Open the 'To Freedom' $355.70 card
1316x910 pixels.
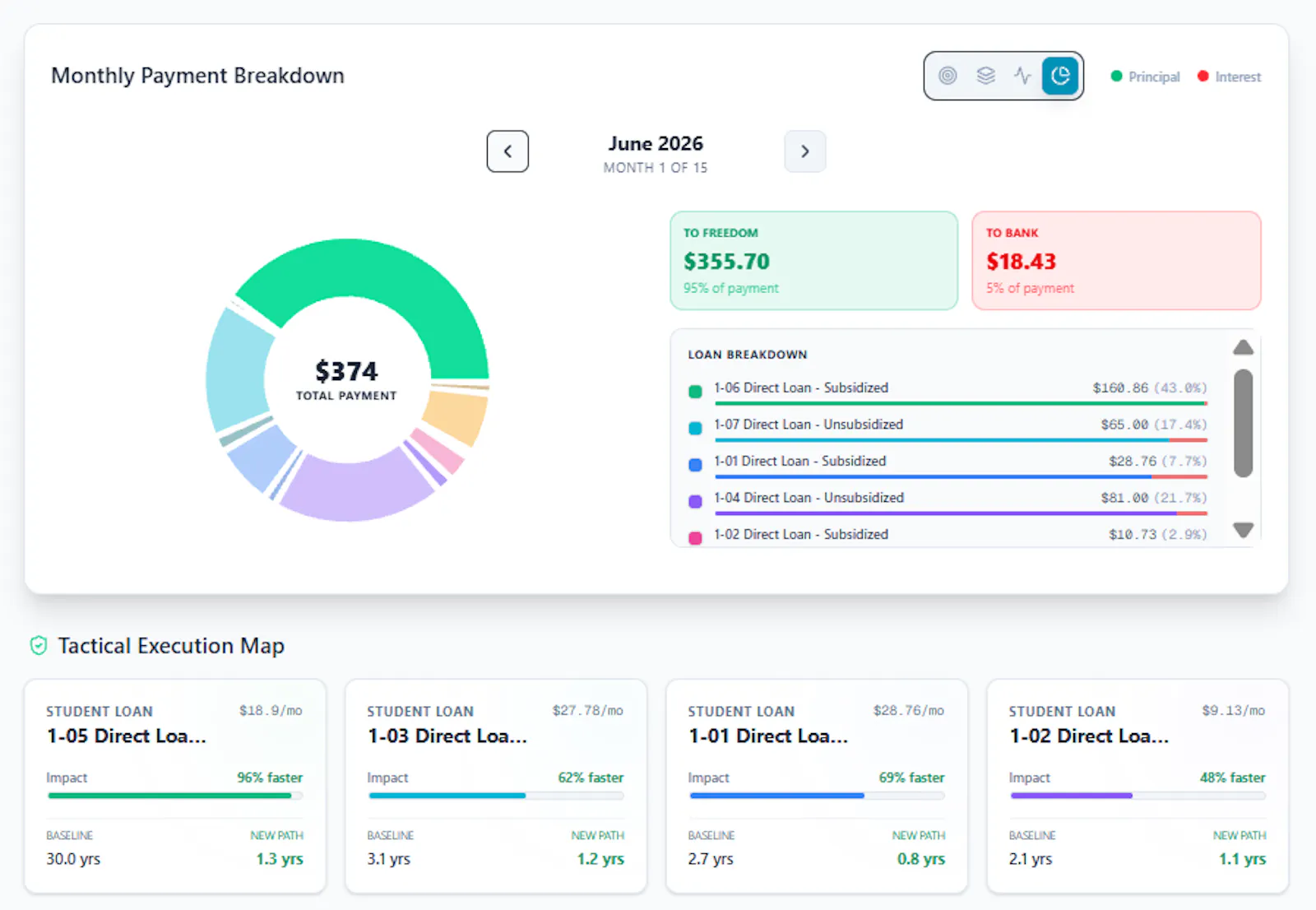[x=814, y=261]
